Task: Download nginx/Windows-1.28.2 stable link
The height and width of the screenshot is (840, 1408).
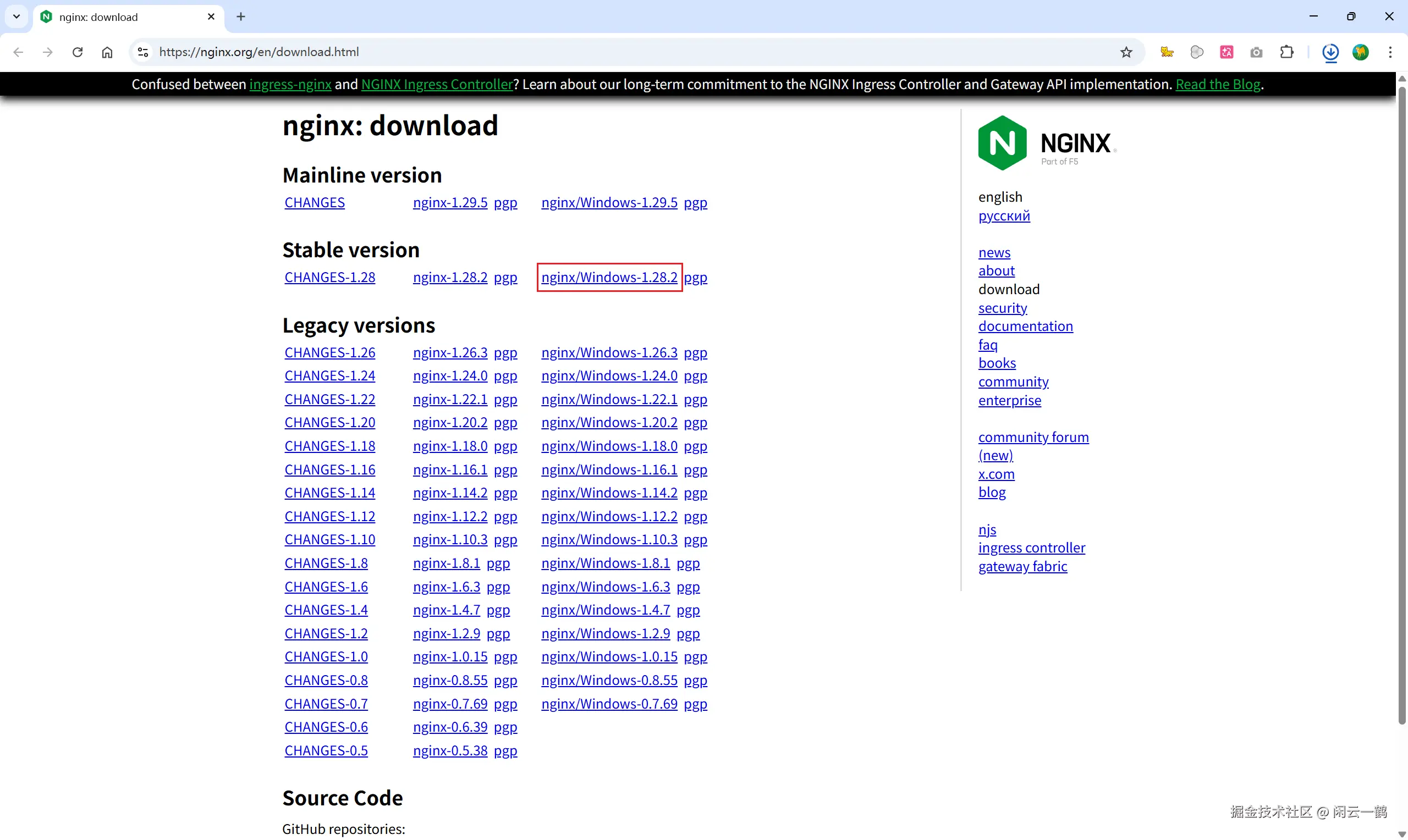Action: 609,278
